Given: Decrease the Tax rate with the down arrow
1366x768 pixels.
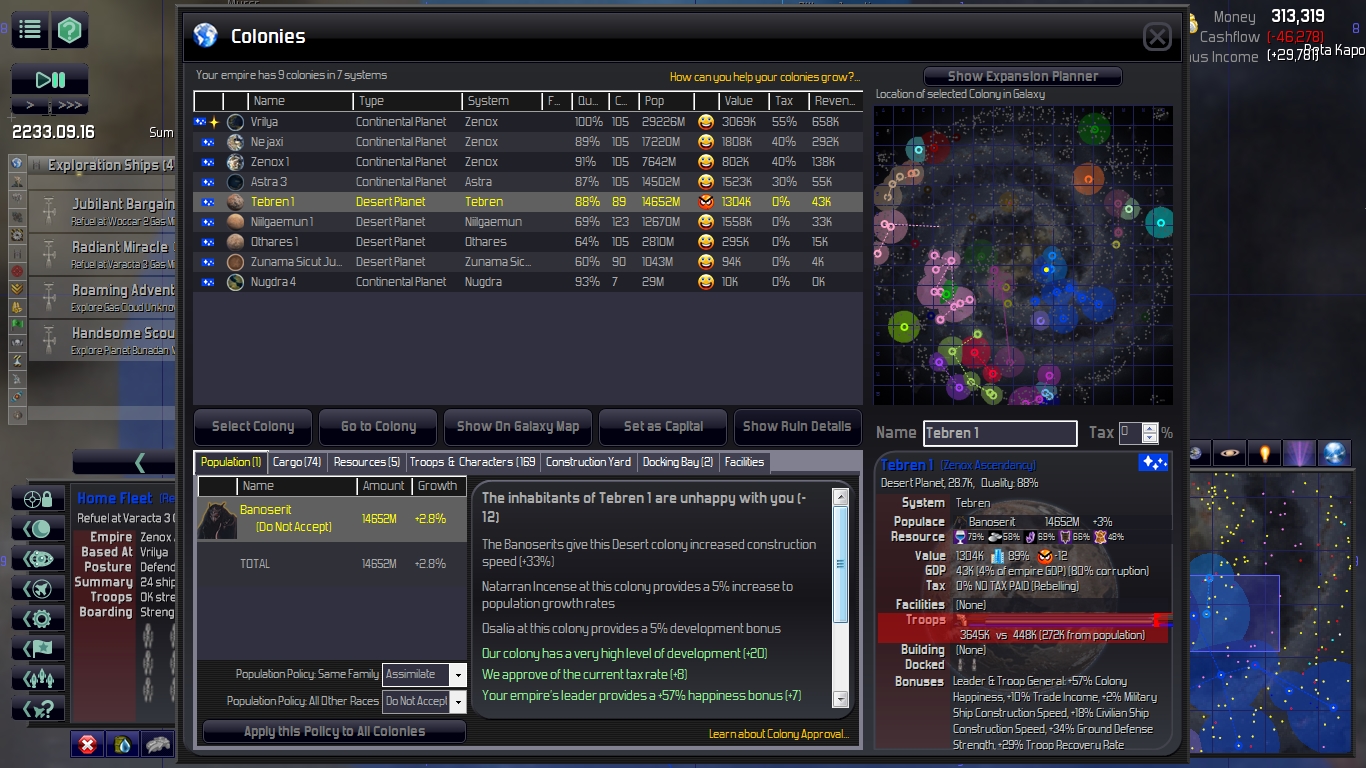Looking at the screenshot, I should pos(1150,438).
